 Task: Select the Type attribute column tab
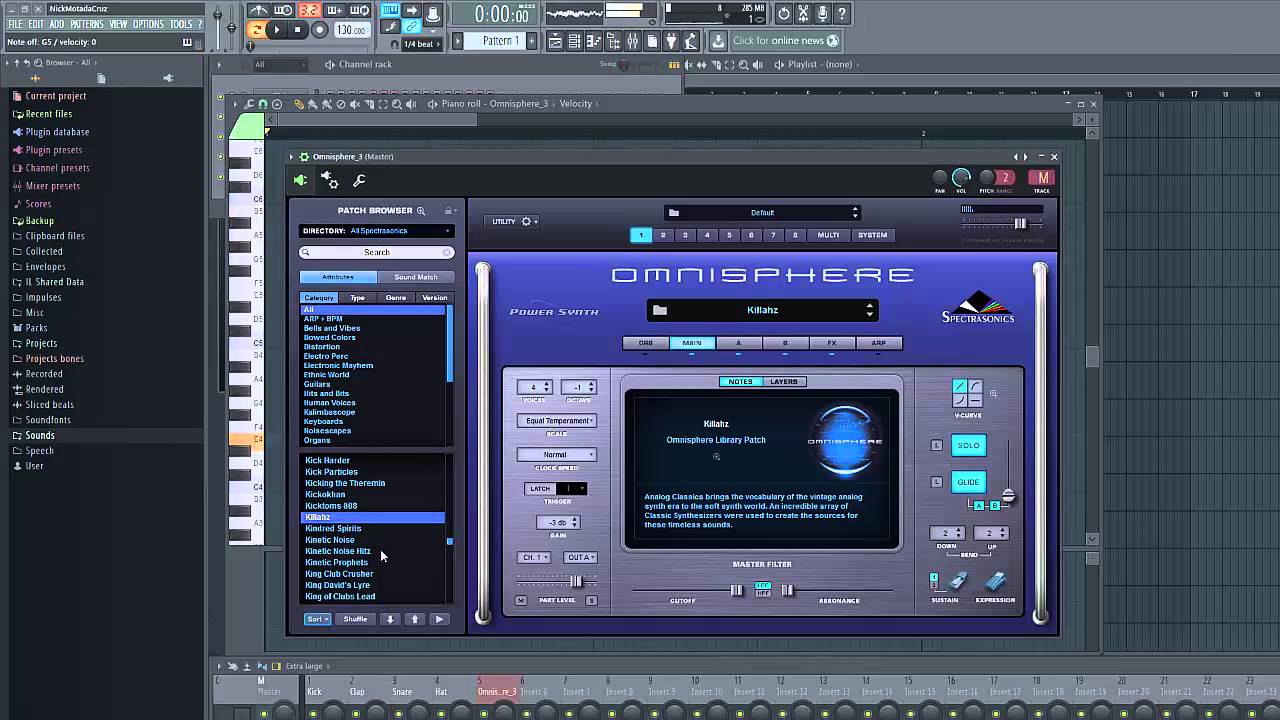point(358,298)
